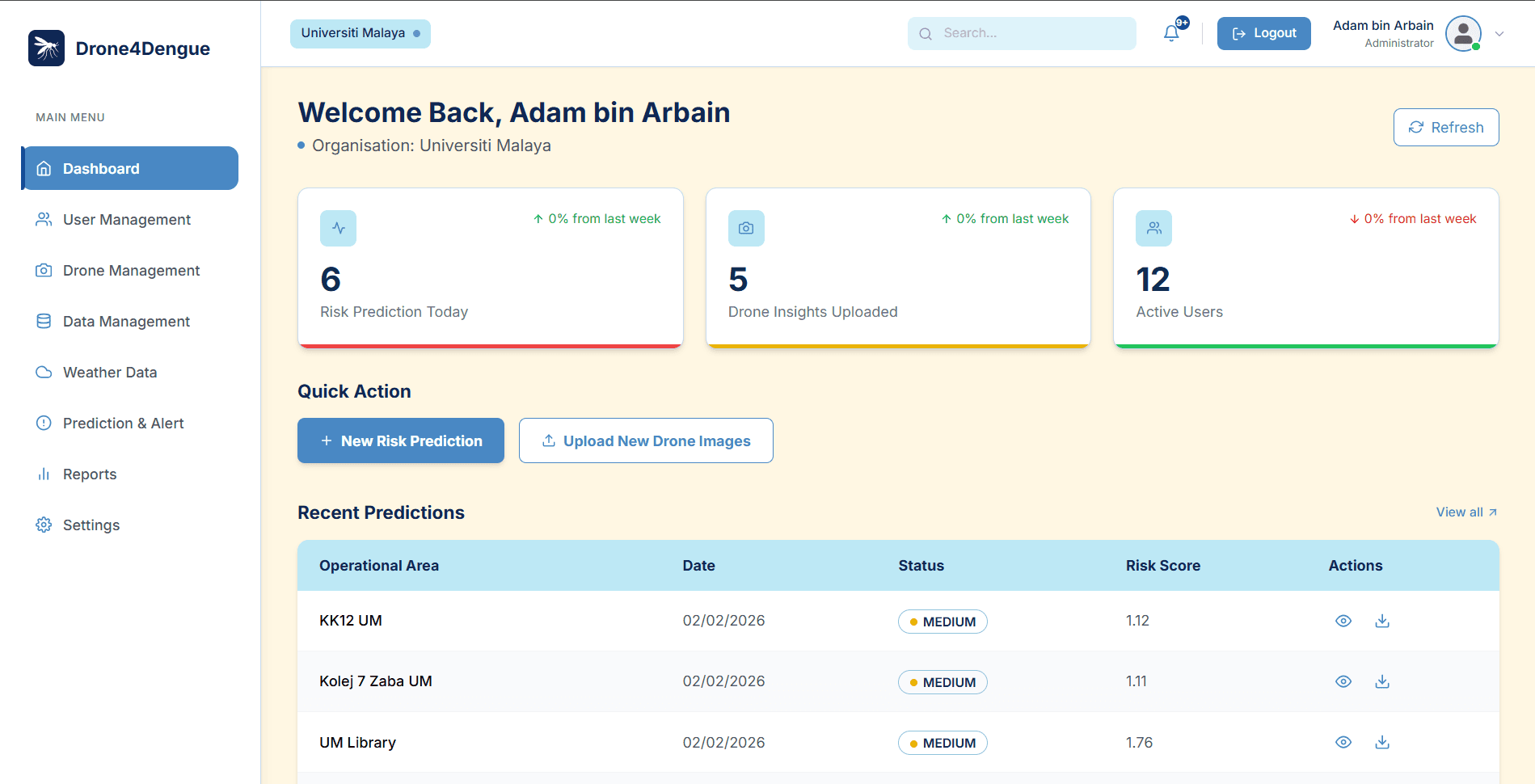
Task: Start a New Risk Prediction
Action: 401,440
